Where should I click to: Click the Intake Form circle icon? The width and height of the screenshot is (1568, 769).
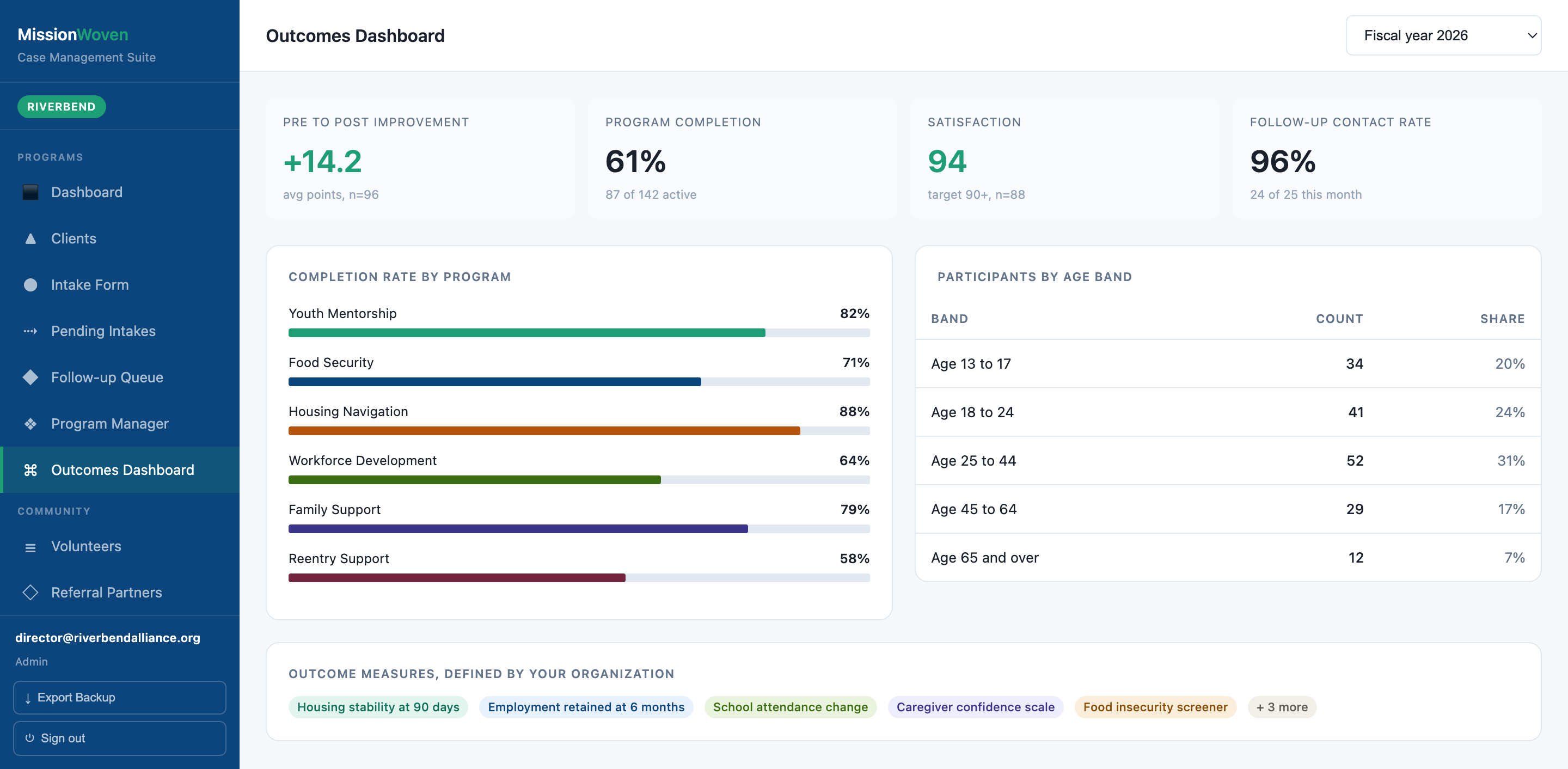click(x=30, y=285)
